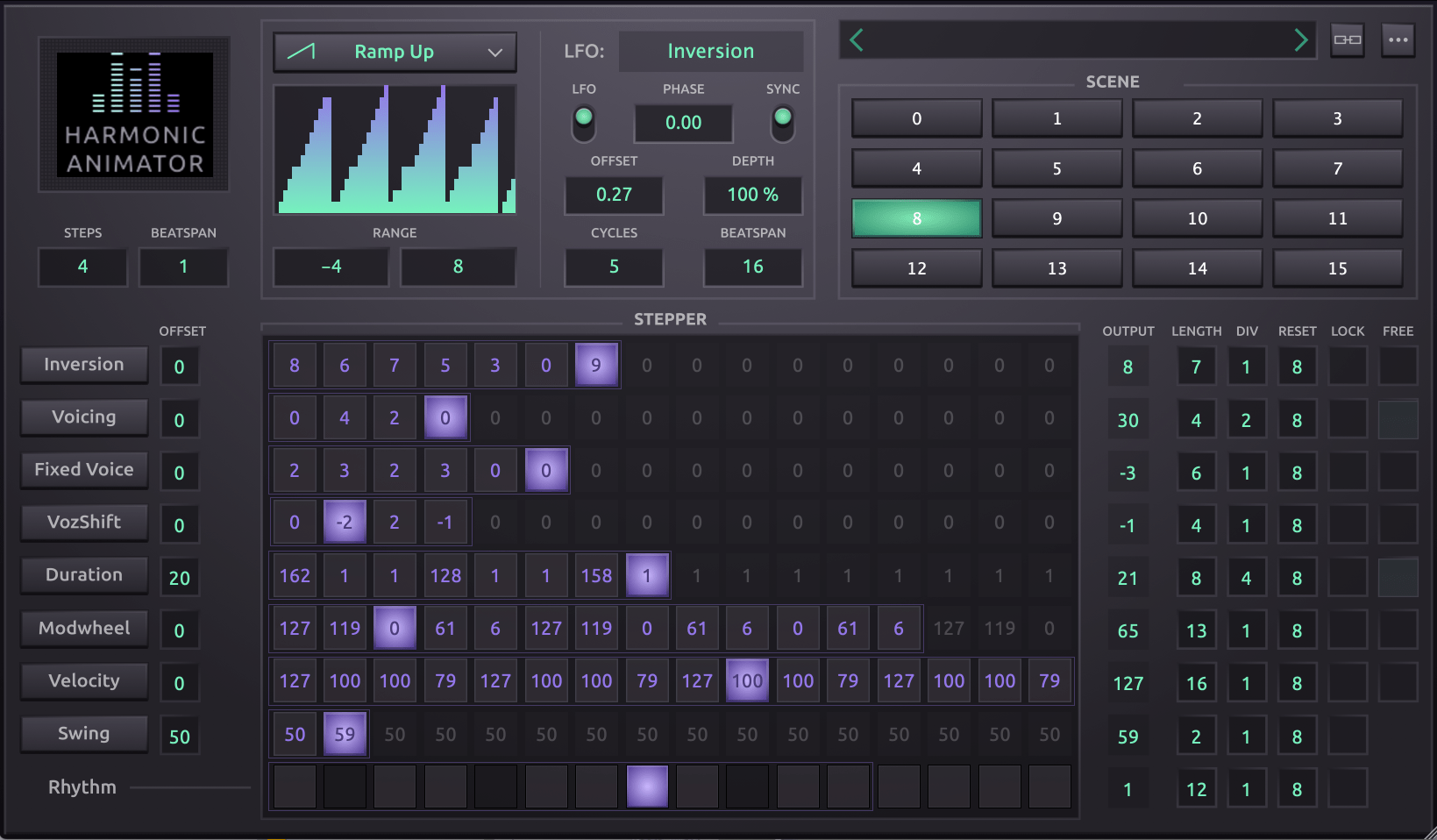Screen dimensions: 1437x840
Task: Toggle the FREE box for Voicing row
Action: 1398,420
